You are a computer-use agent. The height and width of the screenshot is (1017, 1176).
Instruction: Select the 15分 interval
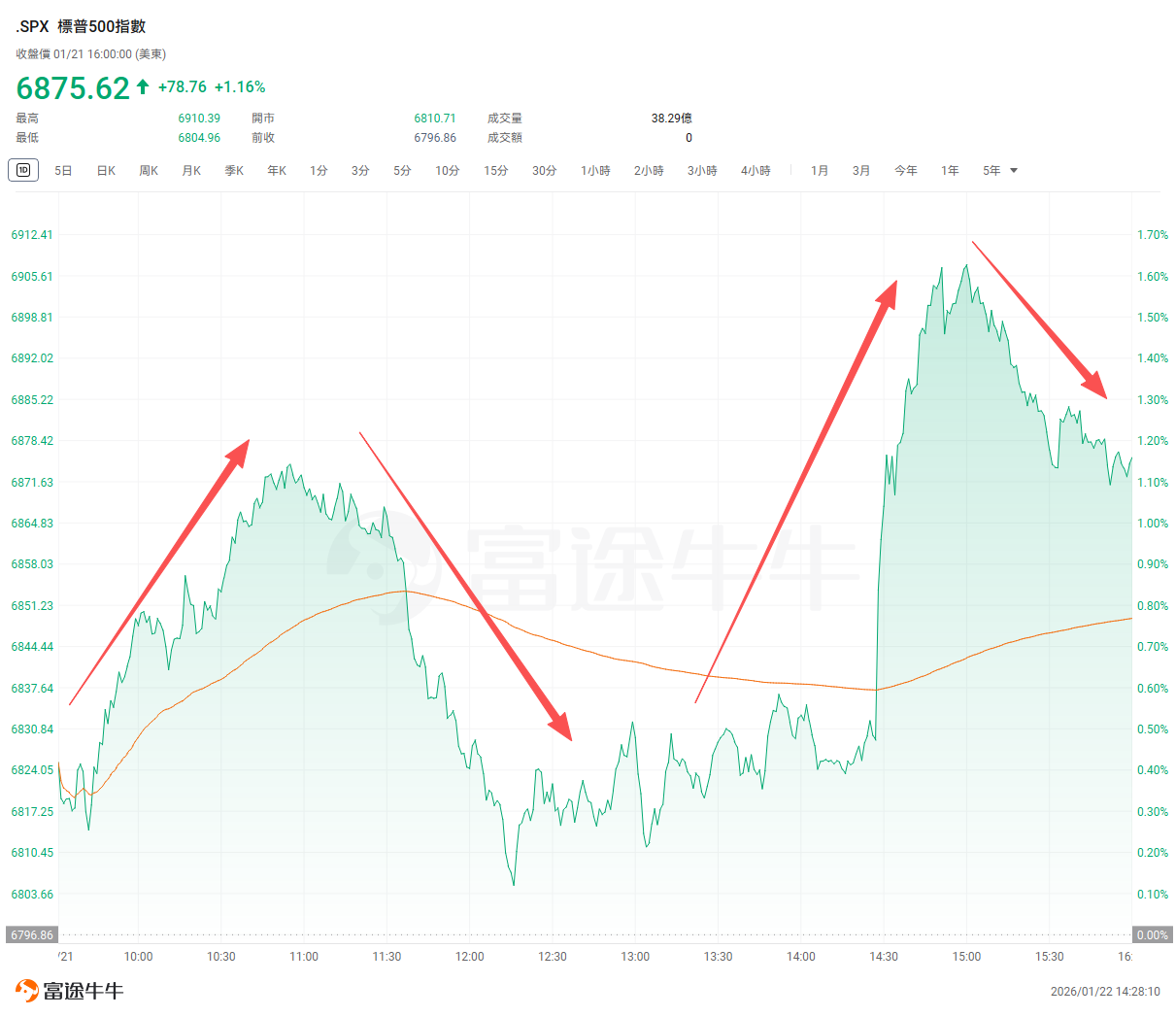click(496, 170)
